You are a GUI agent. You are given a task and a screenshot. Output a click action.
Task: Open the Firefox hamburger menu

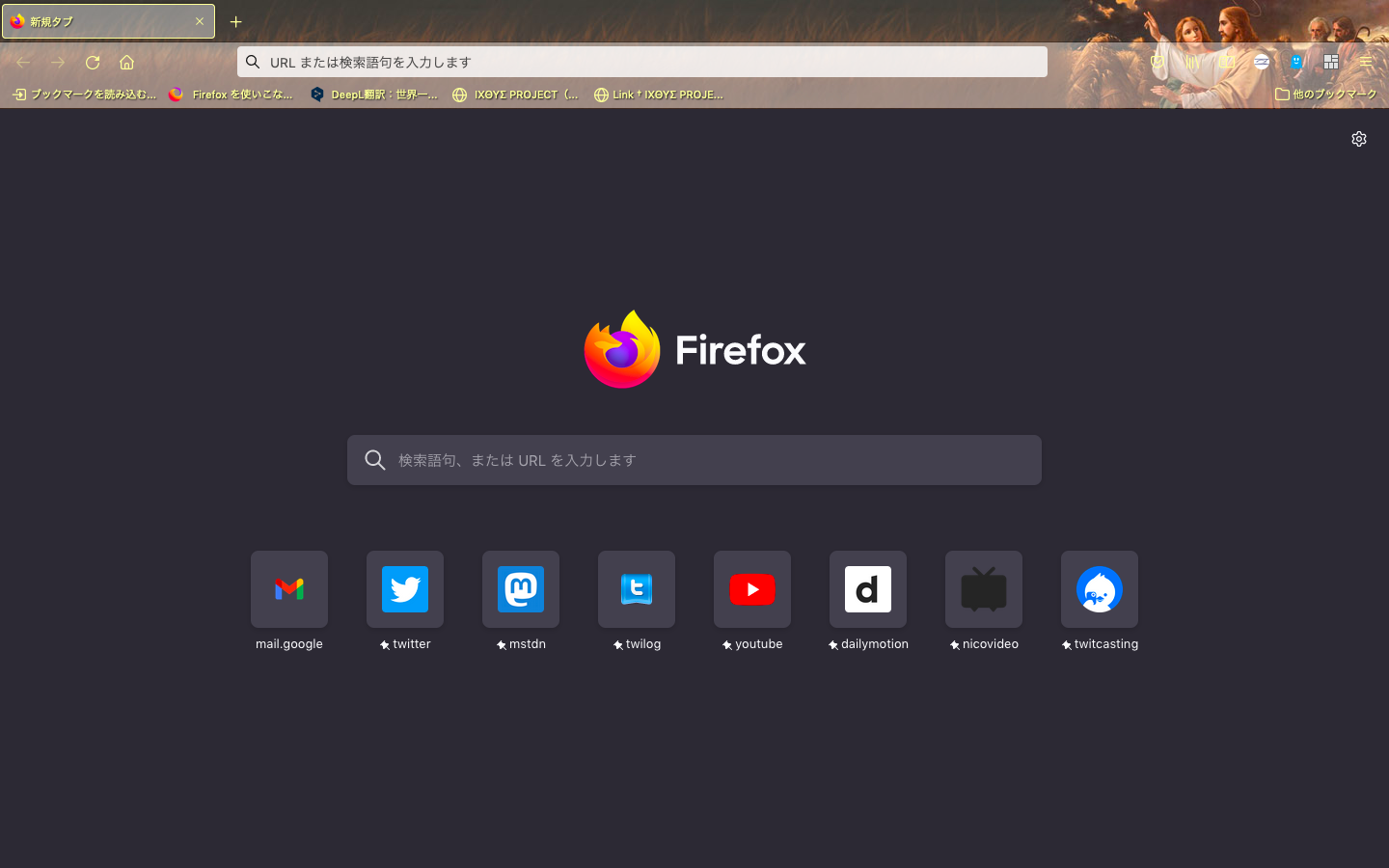click(x=1366, y=62)
